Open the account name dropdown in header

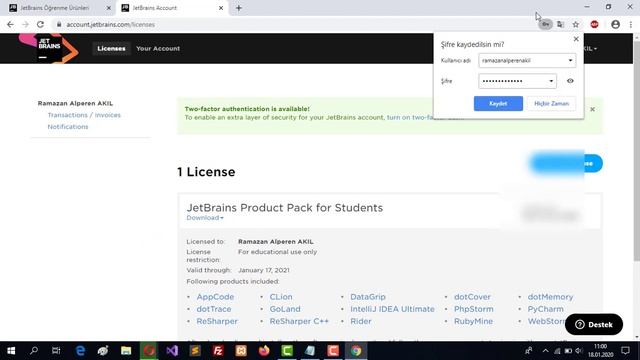(591, 49)
